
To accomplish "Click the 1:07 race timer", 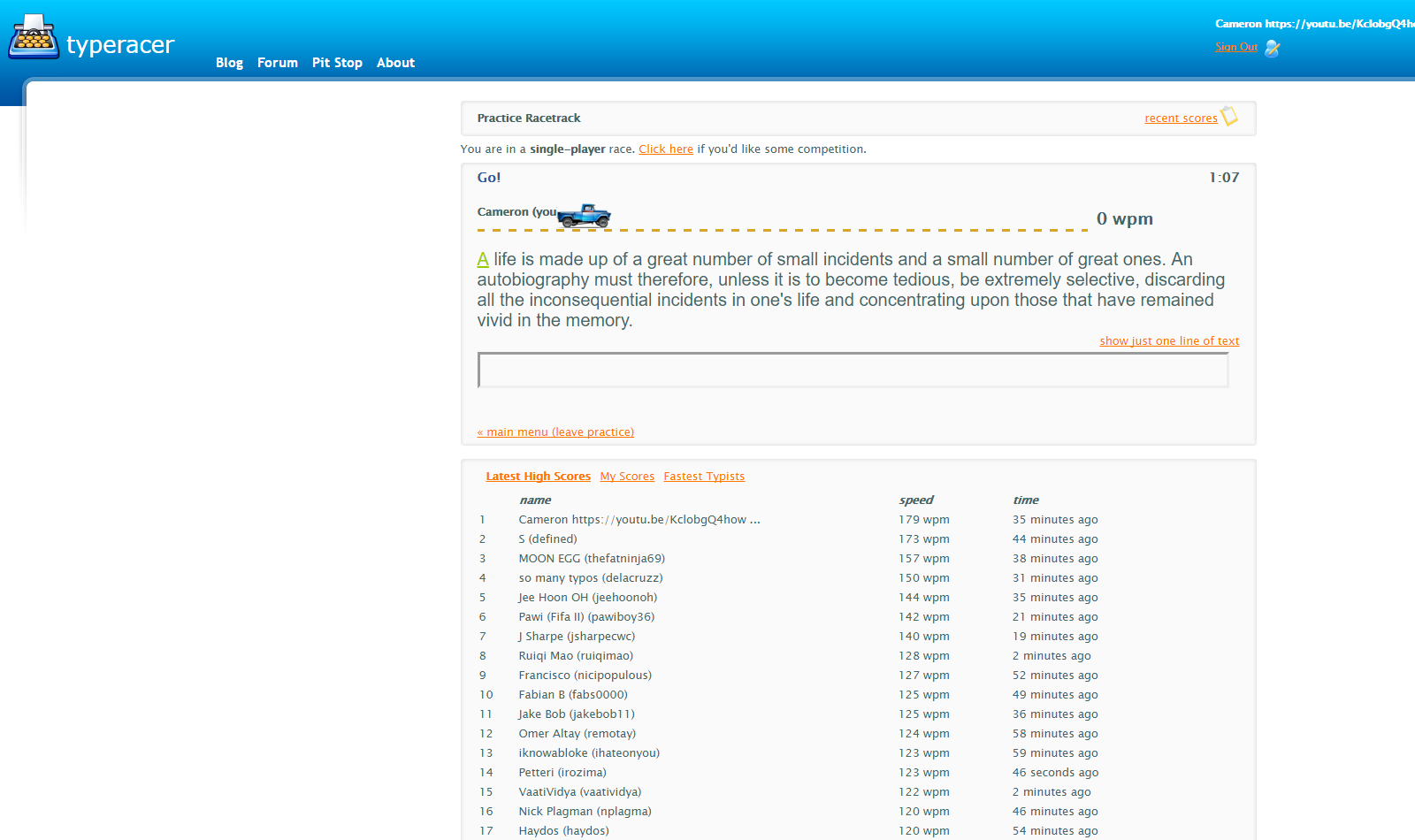I will tap(1224, 178).
